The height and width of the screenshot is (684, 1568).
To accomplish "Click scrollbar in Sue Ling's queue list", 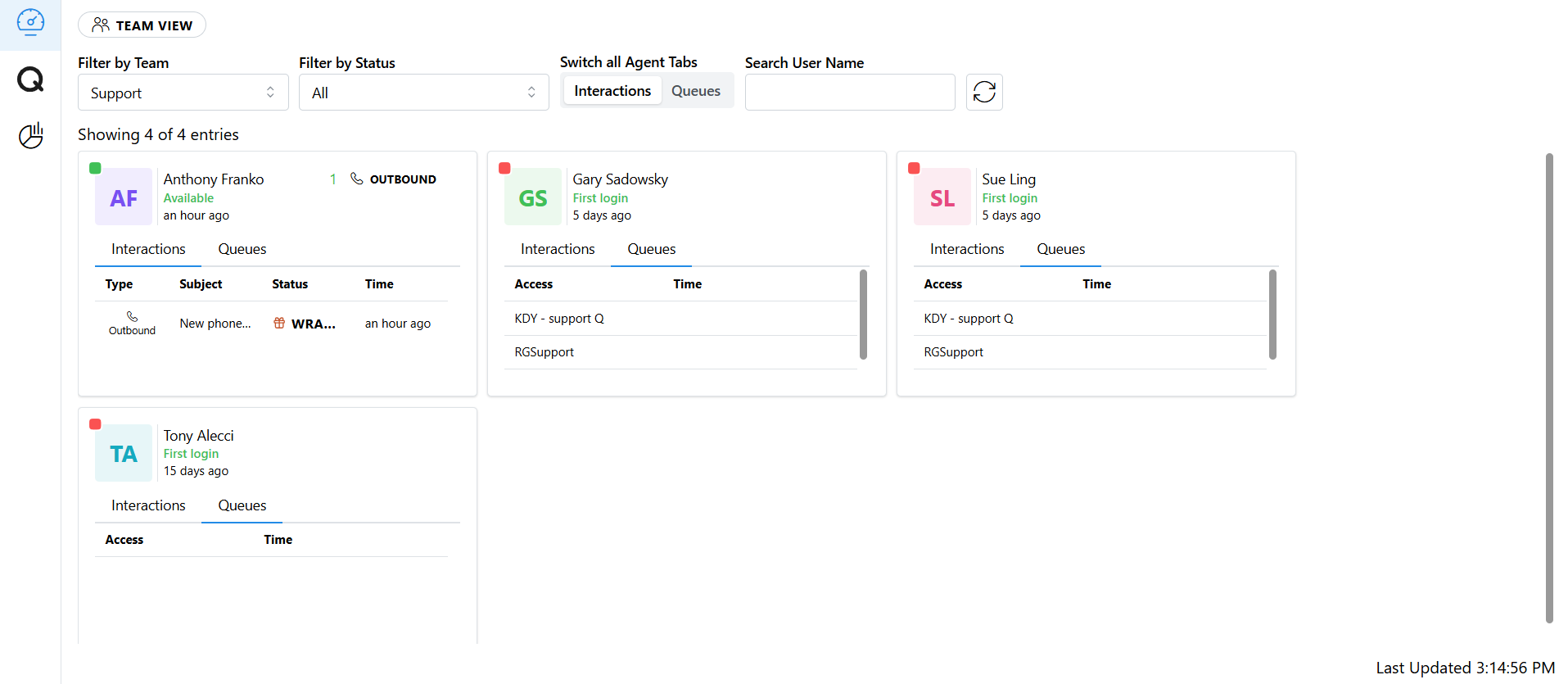I will pyautogui.click(x=1272, y=315).
